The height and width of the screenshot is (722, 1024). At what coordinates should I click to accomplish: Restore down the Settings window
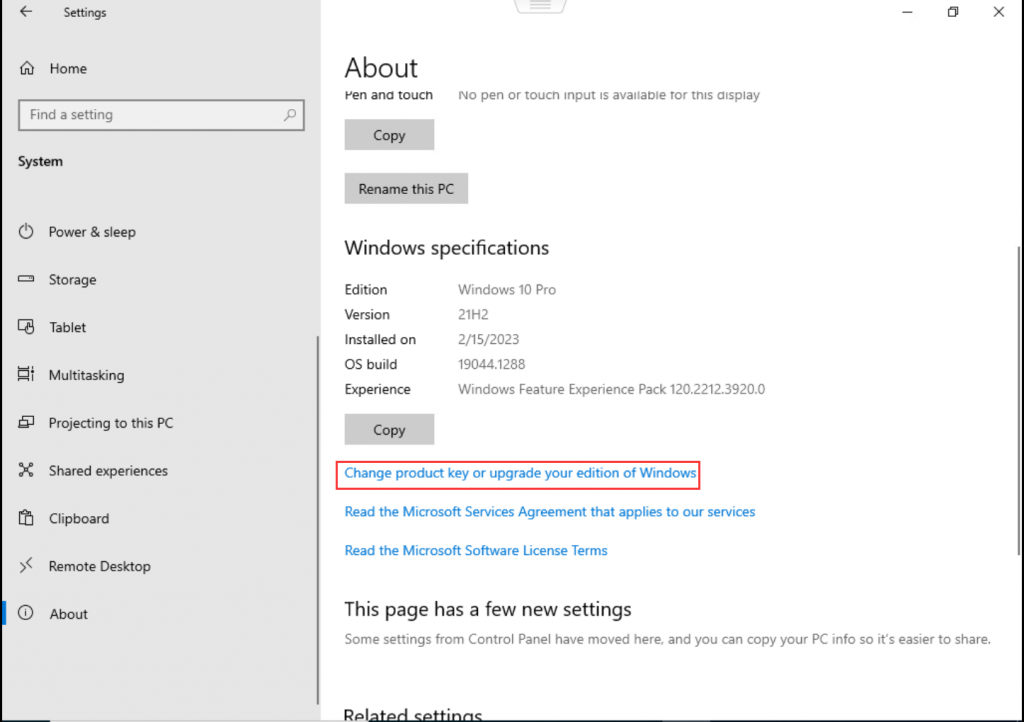click(x=953, y=12)
